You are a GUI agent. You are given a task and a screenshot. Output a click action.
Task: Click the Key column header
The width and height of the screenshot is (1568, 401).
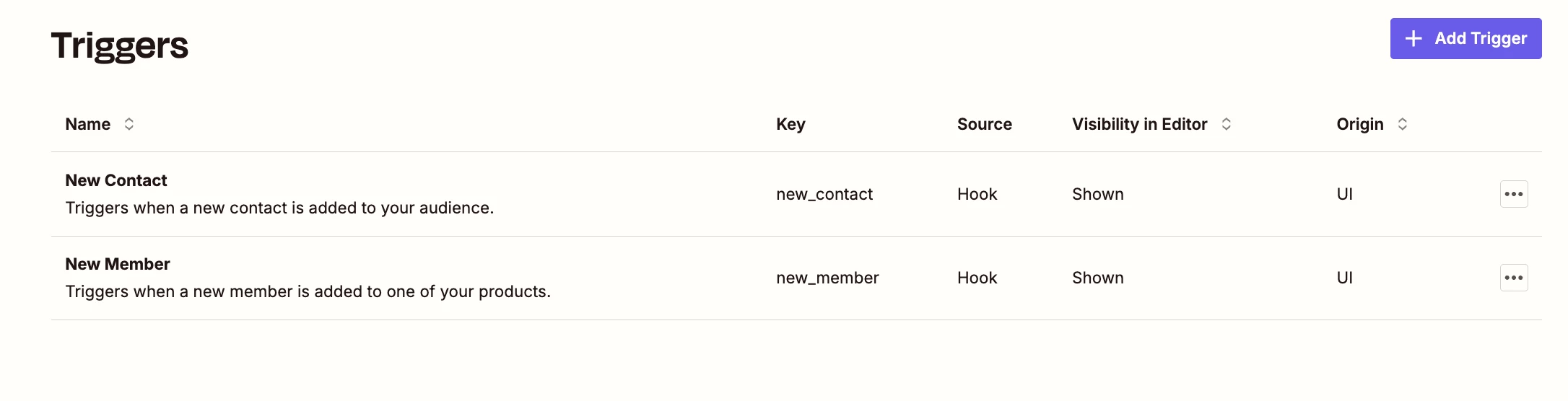point(790,124)
